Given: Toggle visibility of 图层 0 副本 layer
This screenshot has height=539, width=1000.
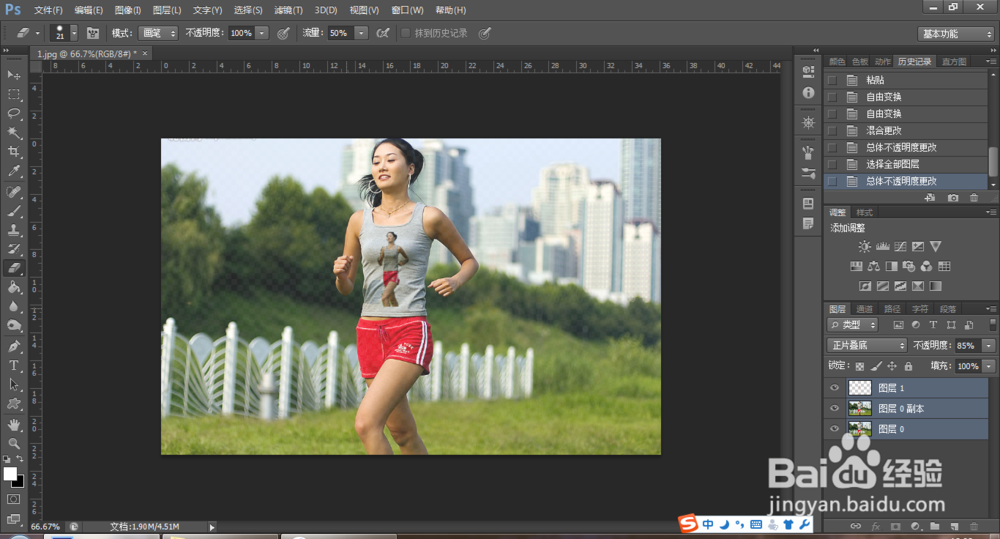Looking at the screenshot, I should pyautogui.click(x=834, y=408).
